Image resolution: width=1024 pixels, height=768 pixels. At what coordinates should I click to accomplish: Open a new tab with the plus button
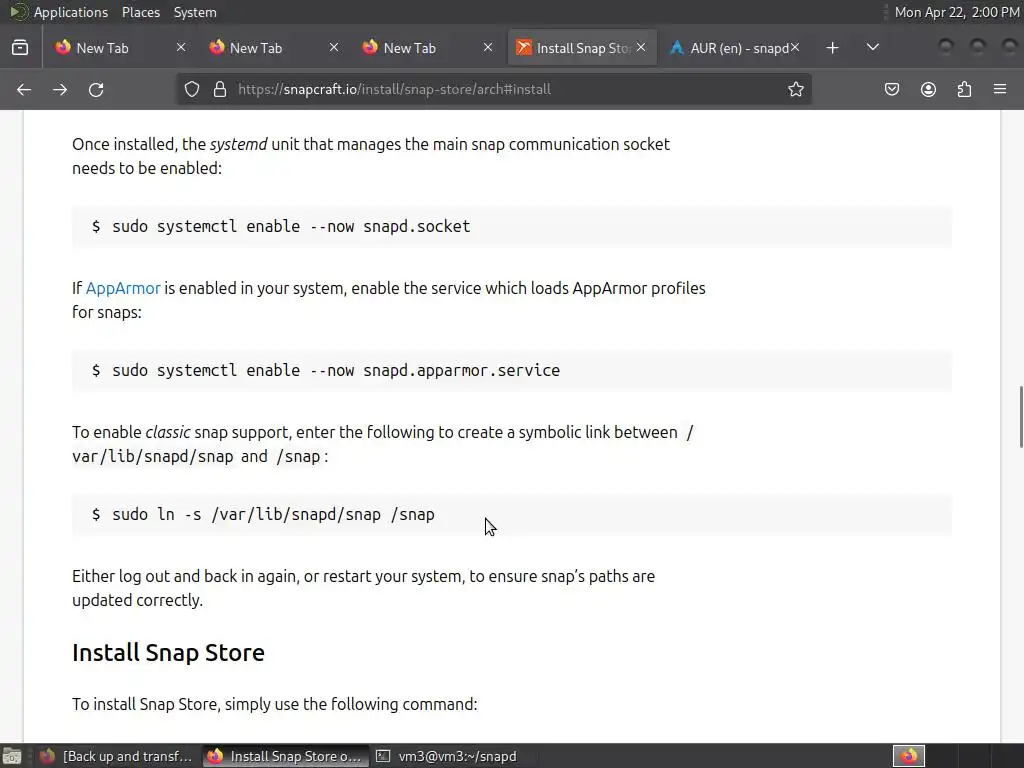(832, 48)
